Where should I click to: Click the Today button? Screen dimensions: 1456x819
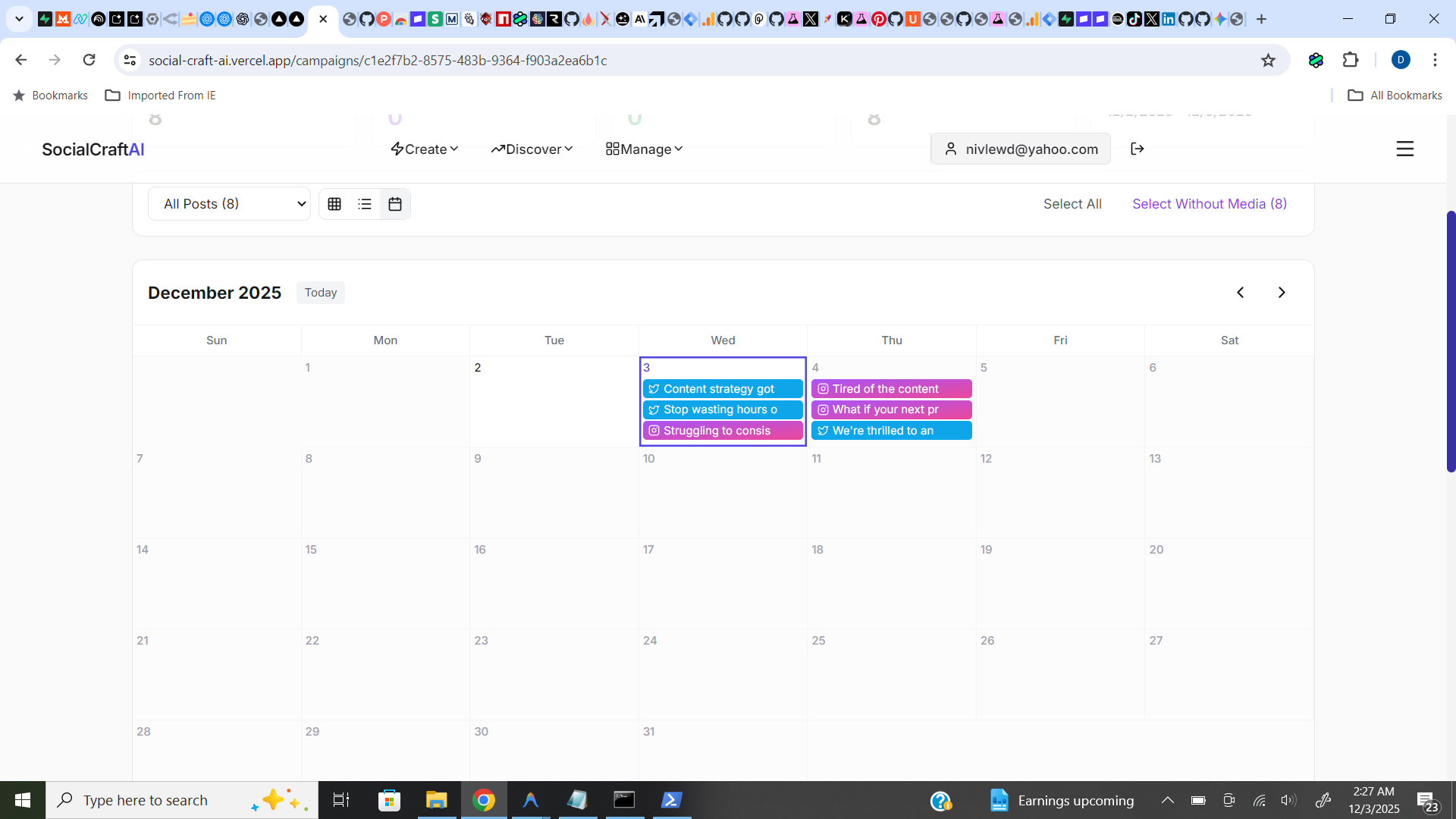[x=321, y=293]
